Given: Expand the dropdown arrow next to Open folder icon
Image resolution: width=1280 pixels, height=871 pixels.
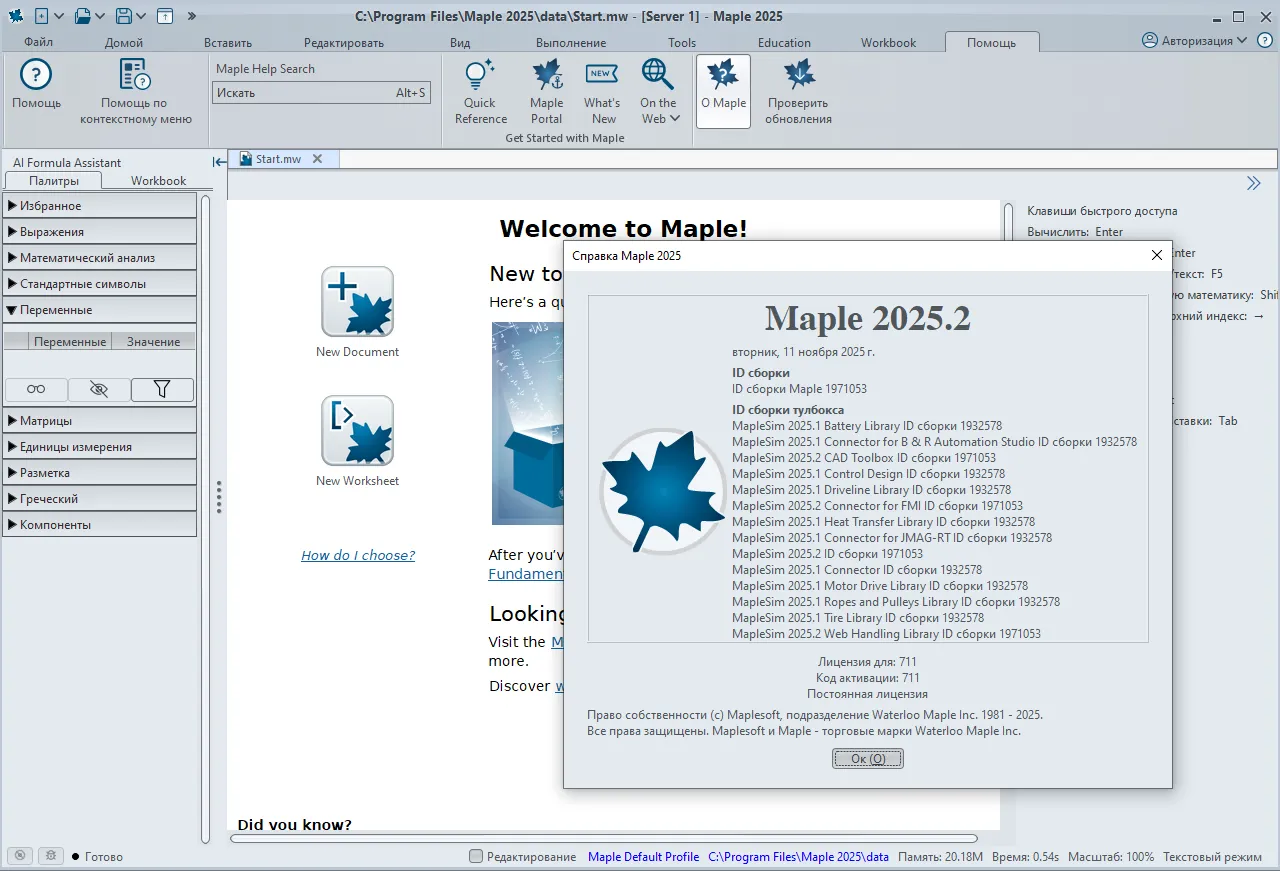Looking at the screenshot, I should 100,16.
